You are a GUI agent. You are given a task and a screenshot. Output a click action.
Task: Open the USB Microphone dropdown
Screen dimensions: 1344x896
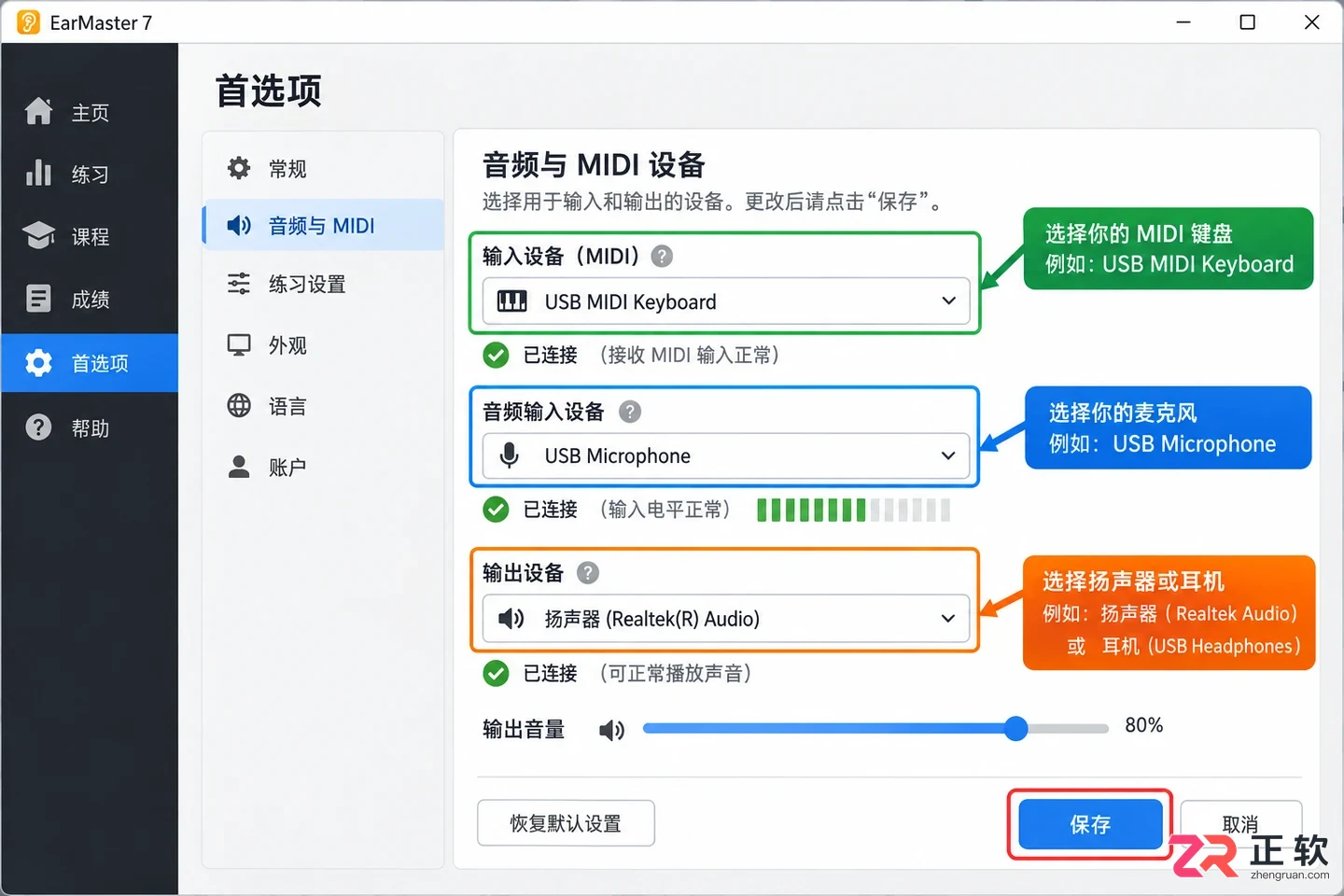point(726,455)
